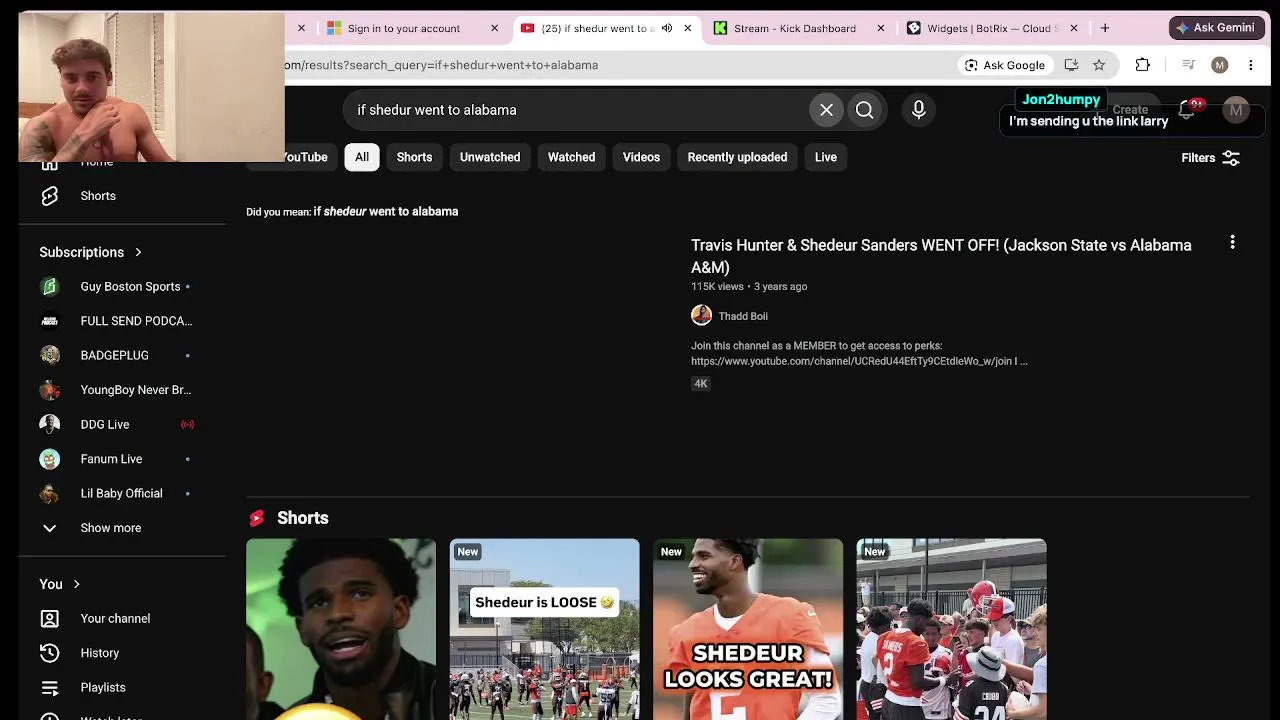Open the Thadd Boii channel name link
The height and width of the screenshot is (720, 1280).
(743, 316)
